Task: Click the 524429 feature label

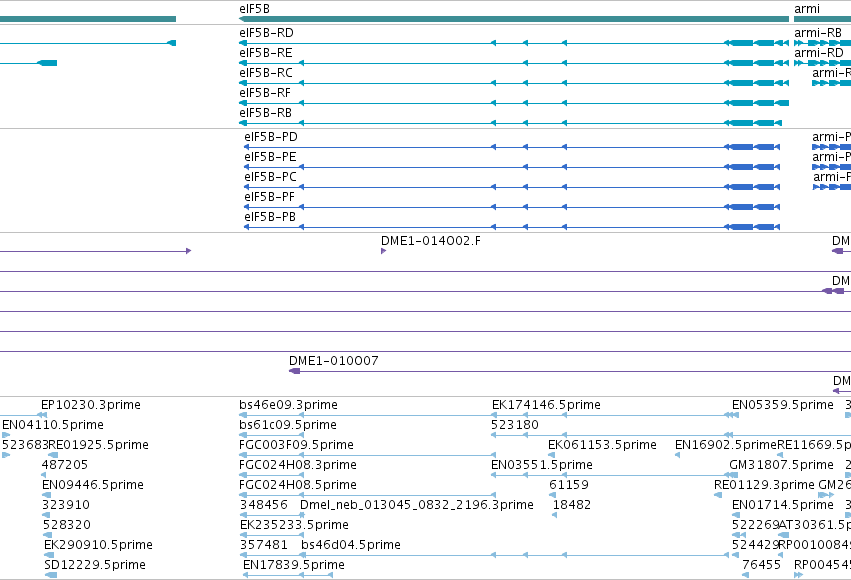Action: click(755, 545)
